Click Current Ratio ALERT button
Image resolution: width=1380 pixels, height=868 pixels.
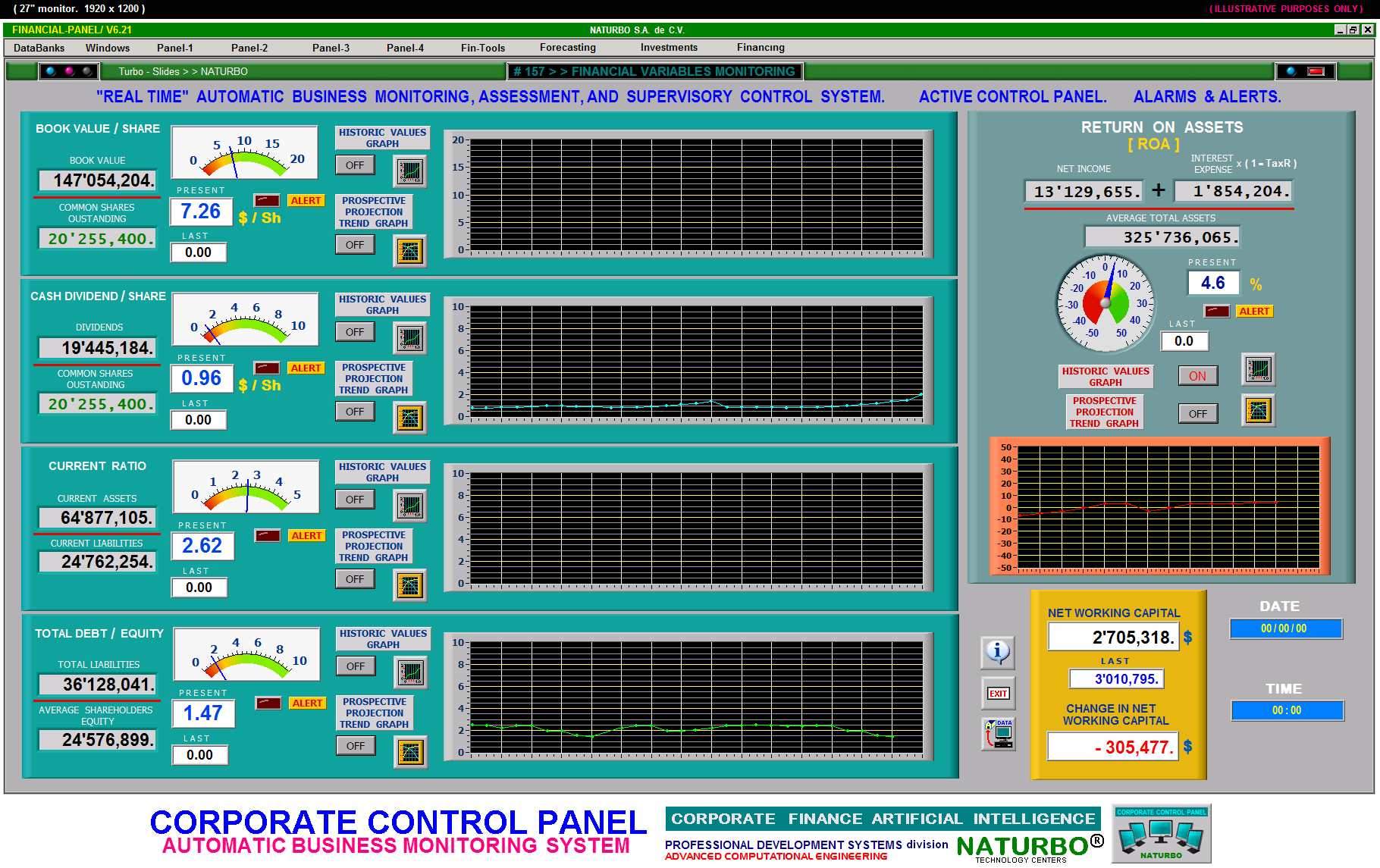(307, 535)
